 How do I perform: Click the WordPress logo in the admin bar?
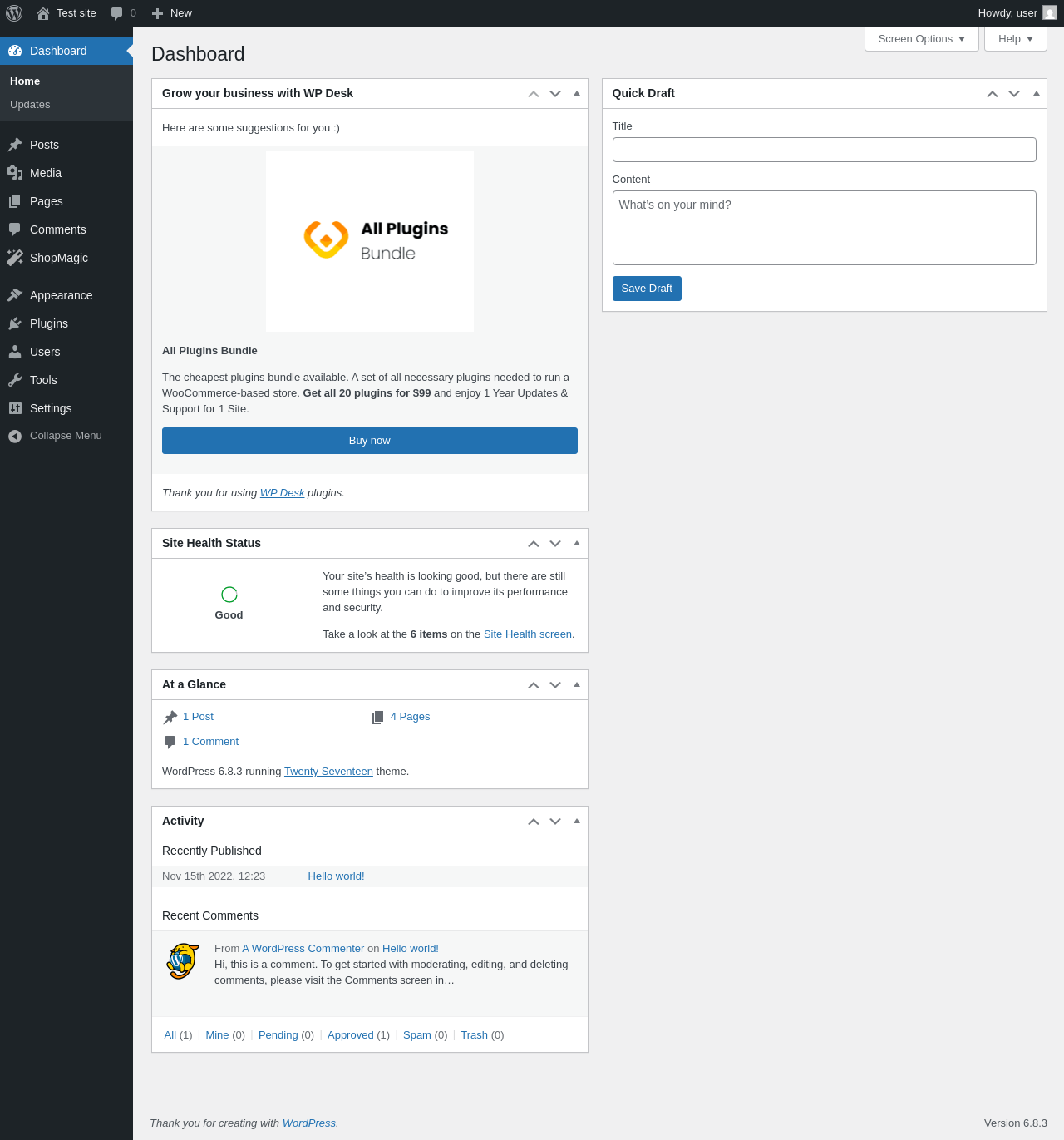pyautogui.click(x=14, y=13)
